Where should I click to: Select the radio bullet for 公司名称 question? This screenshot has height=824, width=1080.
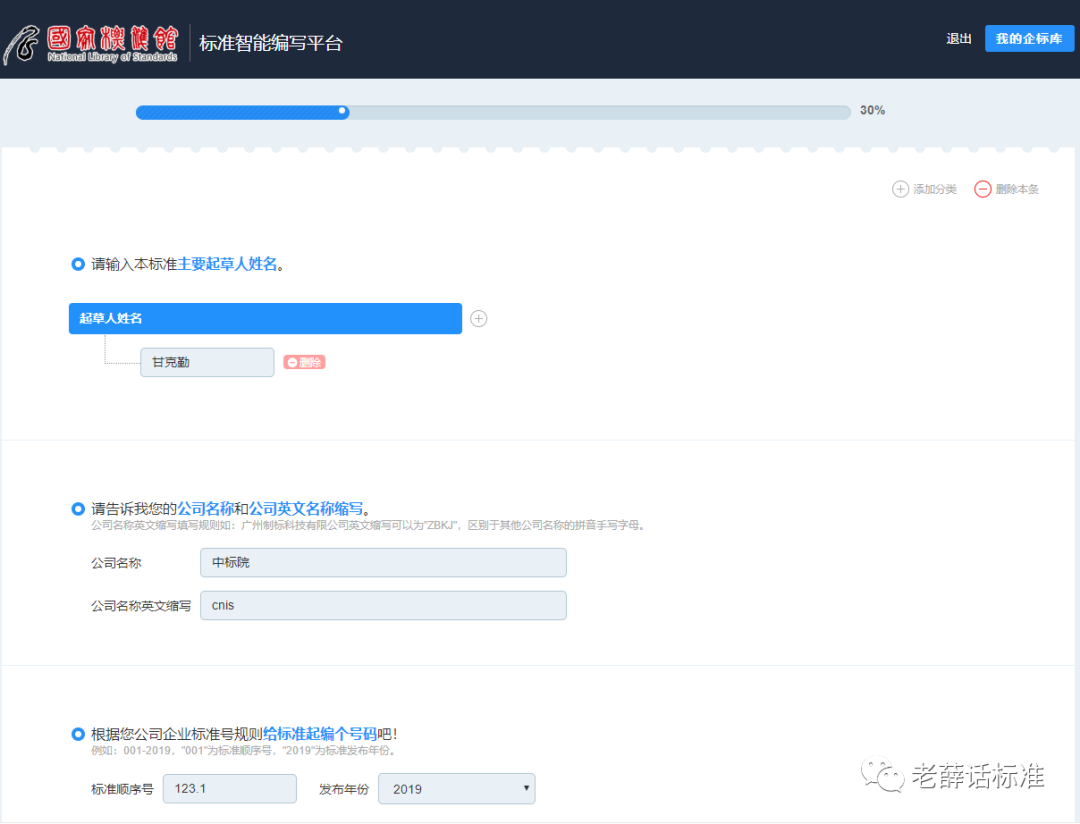(x=78, y=509)
